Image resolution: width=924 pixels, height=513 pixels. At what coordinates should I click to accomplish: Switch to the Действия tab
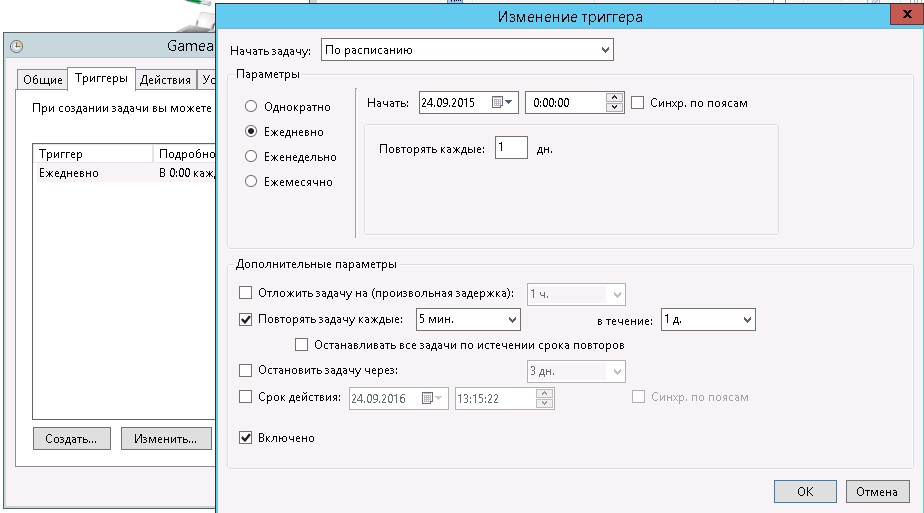click(165, 80)
